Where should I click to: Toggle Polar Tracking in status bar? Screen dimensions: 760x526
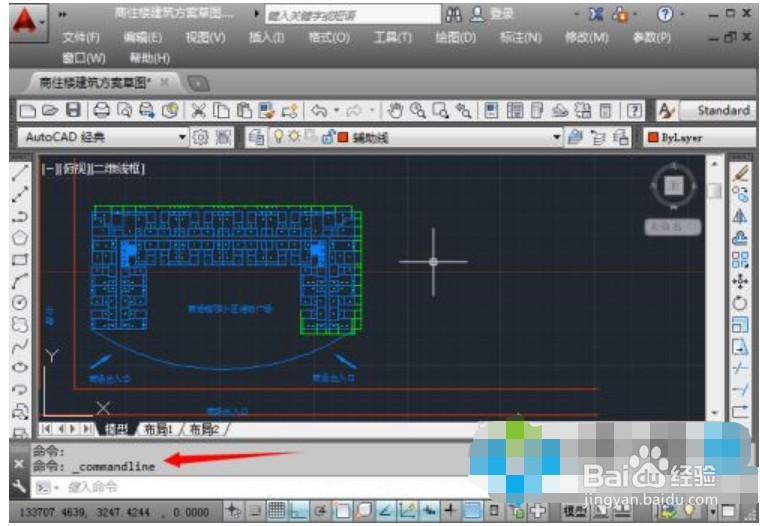coord(320,510)
